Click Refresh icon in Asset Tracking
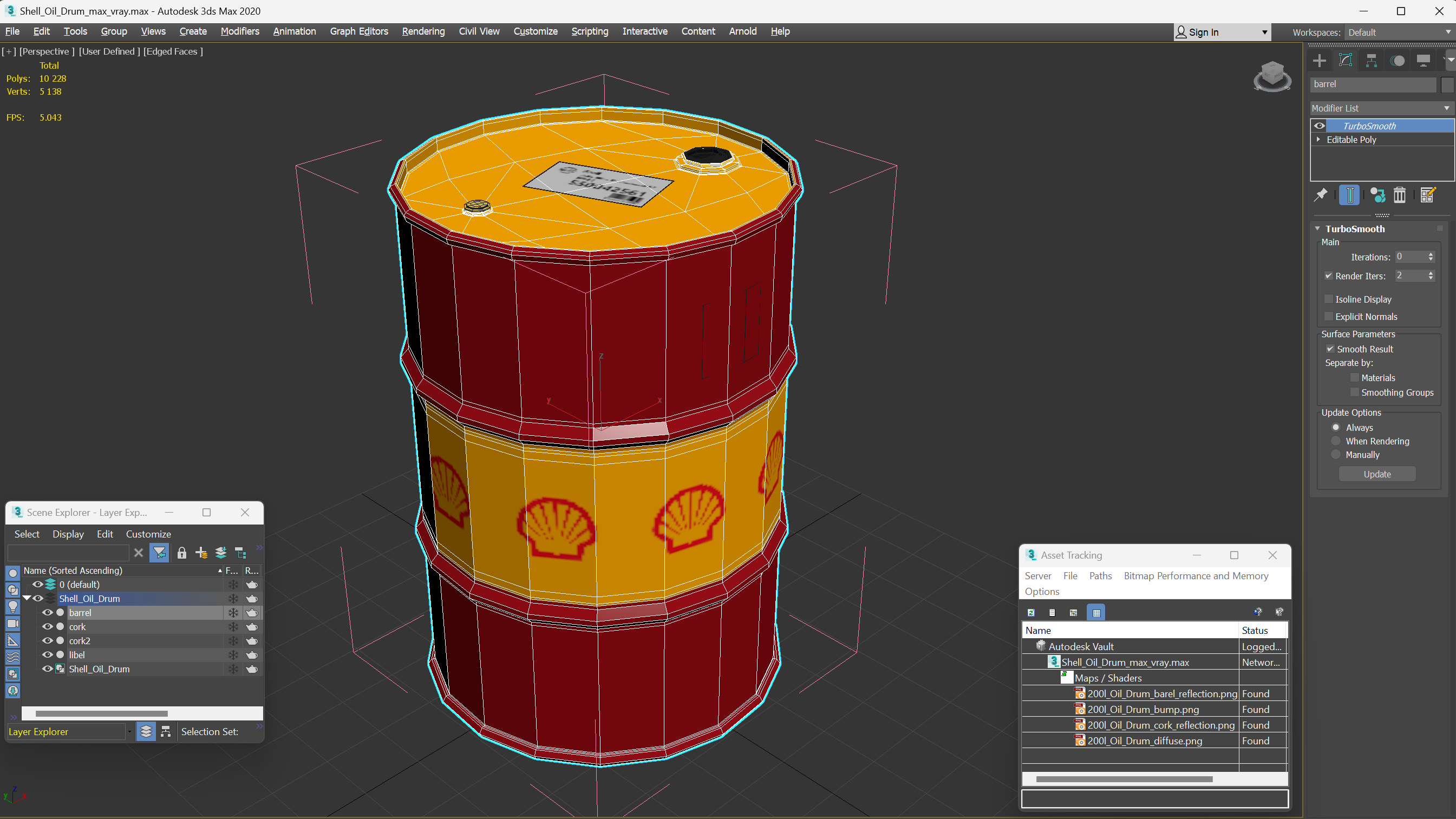 tap(1031, 612)
